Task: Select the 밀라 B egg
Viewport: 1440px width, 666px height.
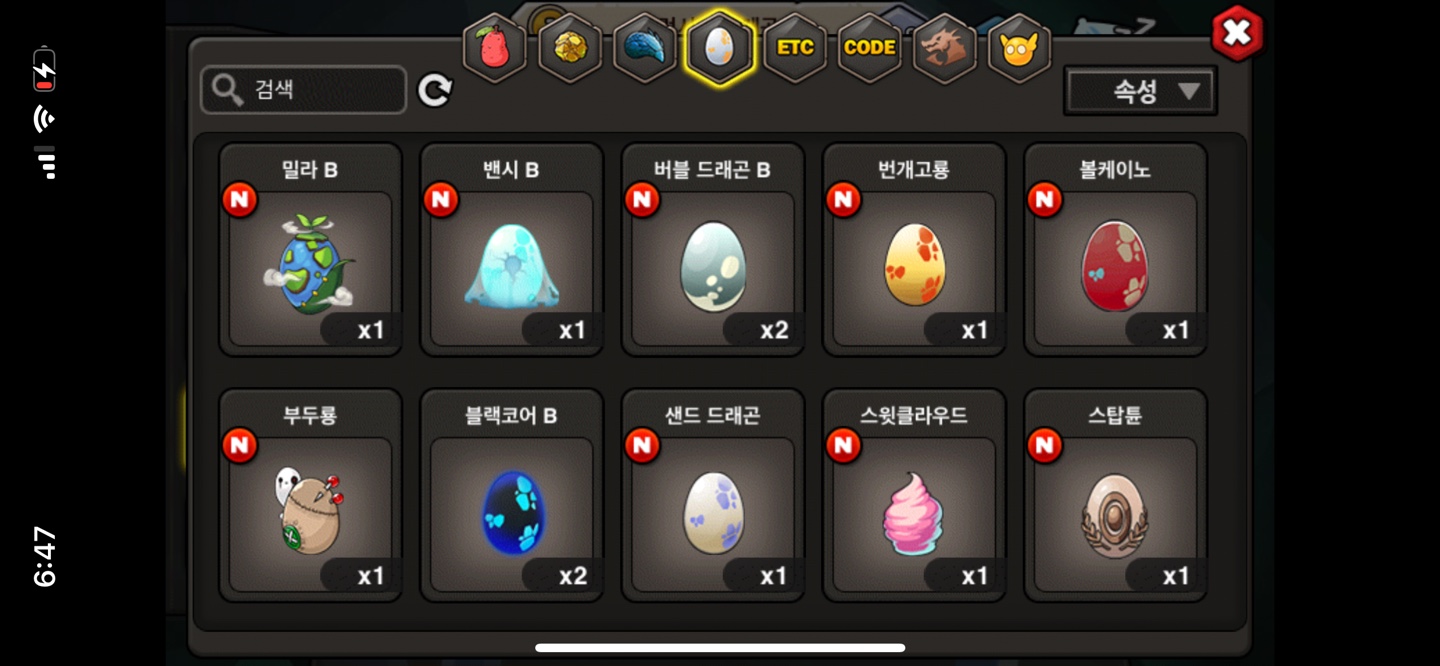Action: click(x=310, y=250)
